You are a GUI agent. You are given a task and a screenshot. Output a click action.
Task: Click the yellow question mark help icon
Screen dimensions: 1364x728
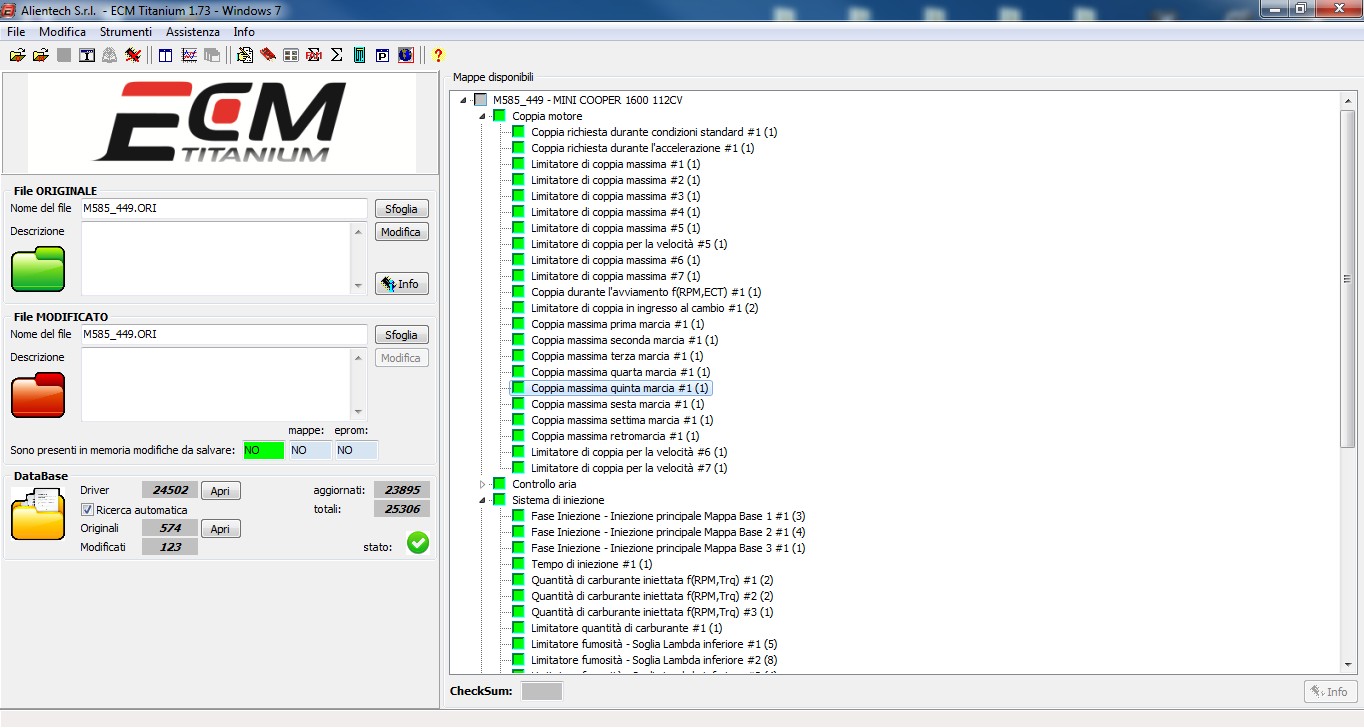click(x=438, y=55)
